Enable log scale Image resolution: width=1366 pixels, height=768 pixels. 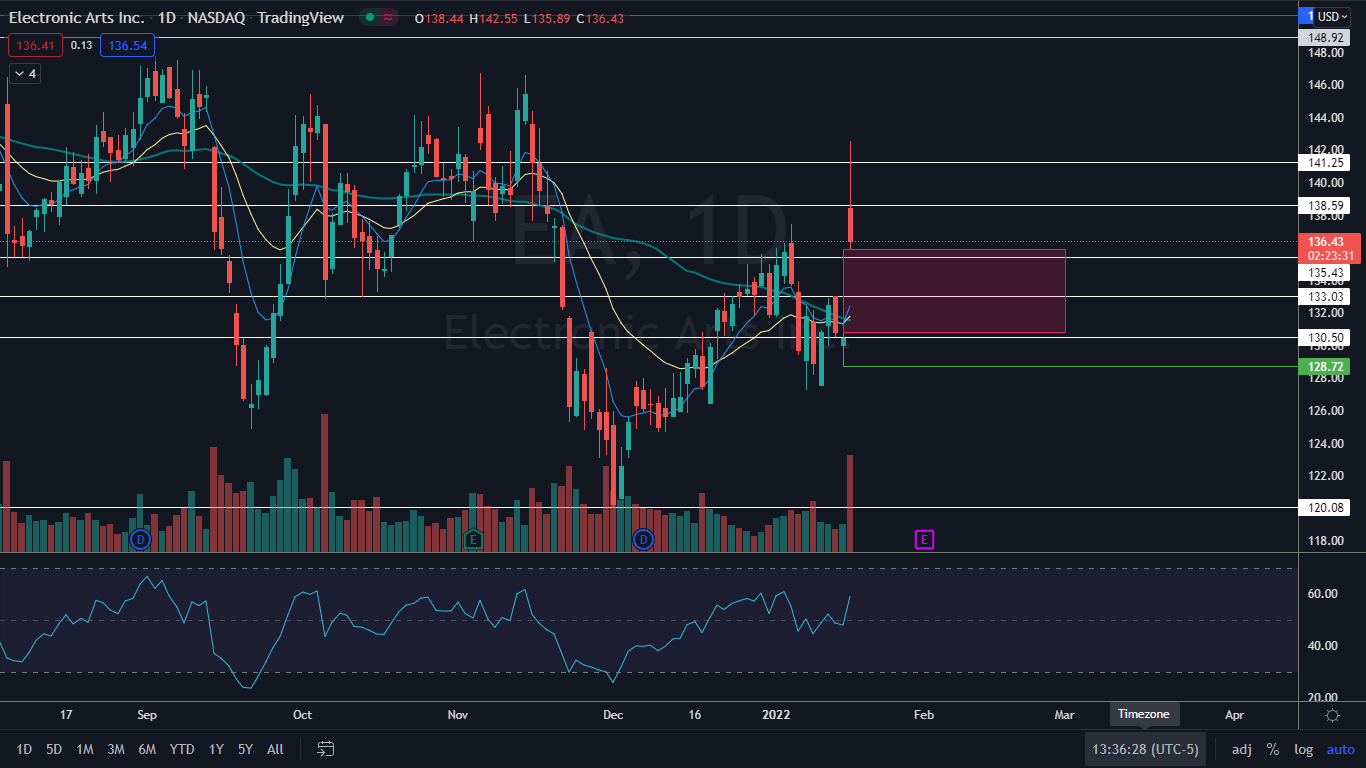click(1303, 749)
